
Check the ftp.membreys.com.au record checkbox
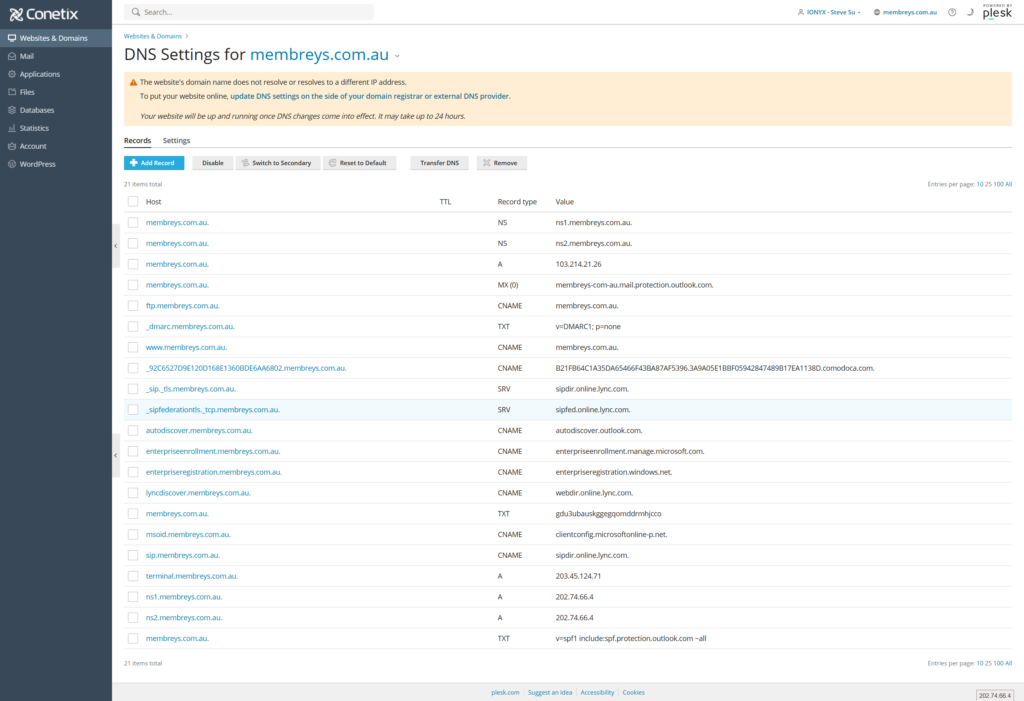pos(133,305)
